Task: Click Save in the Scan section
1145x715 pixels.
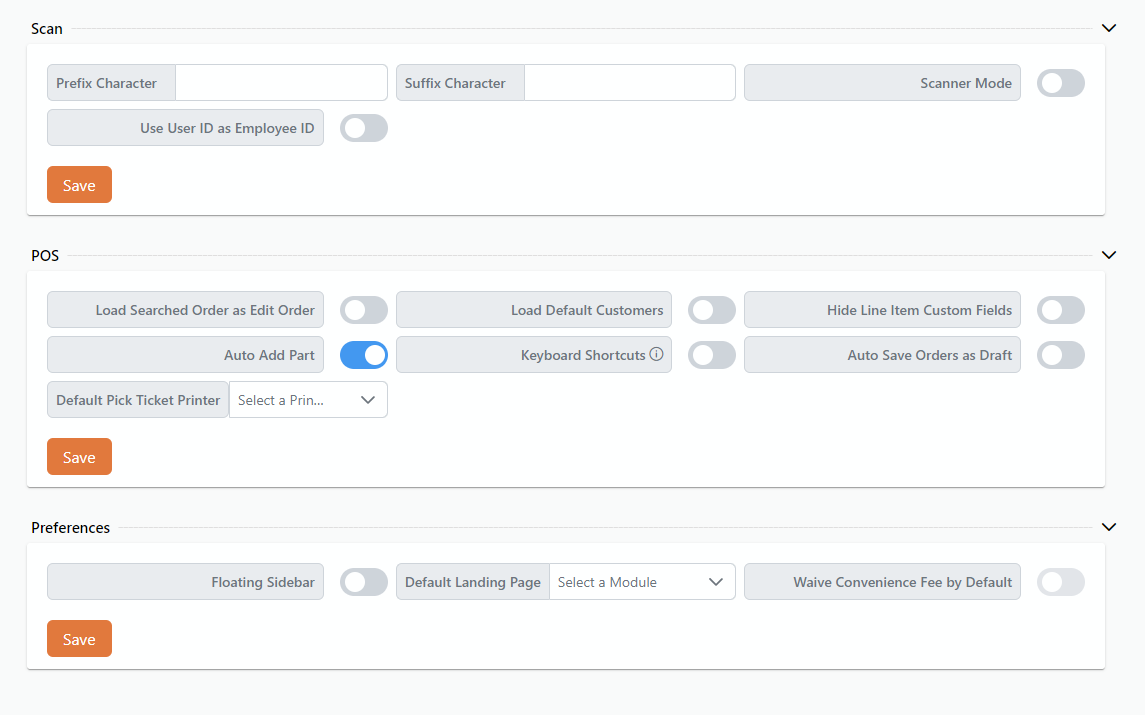Action: pos(79,185)
